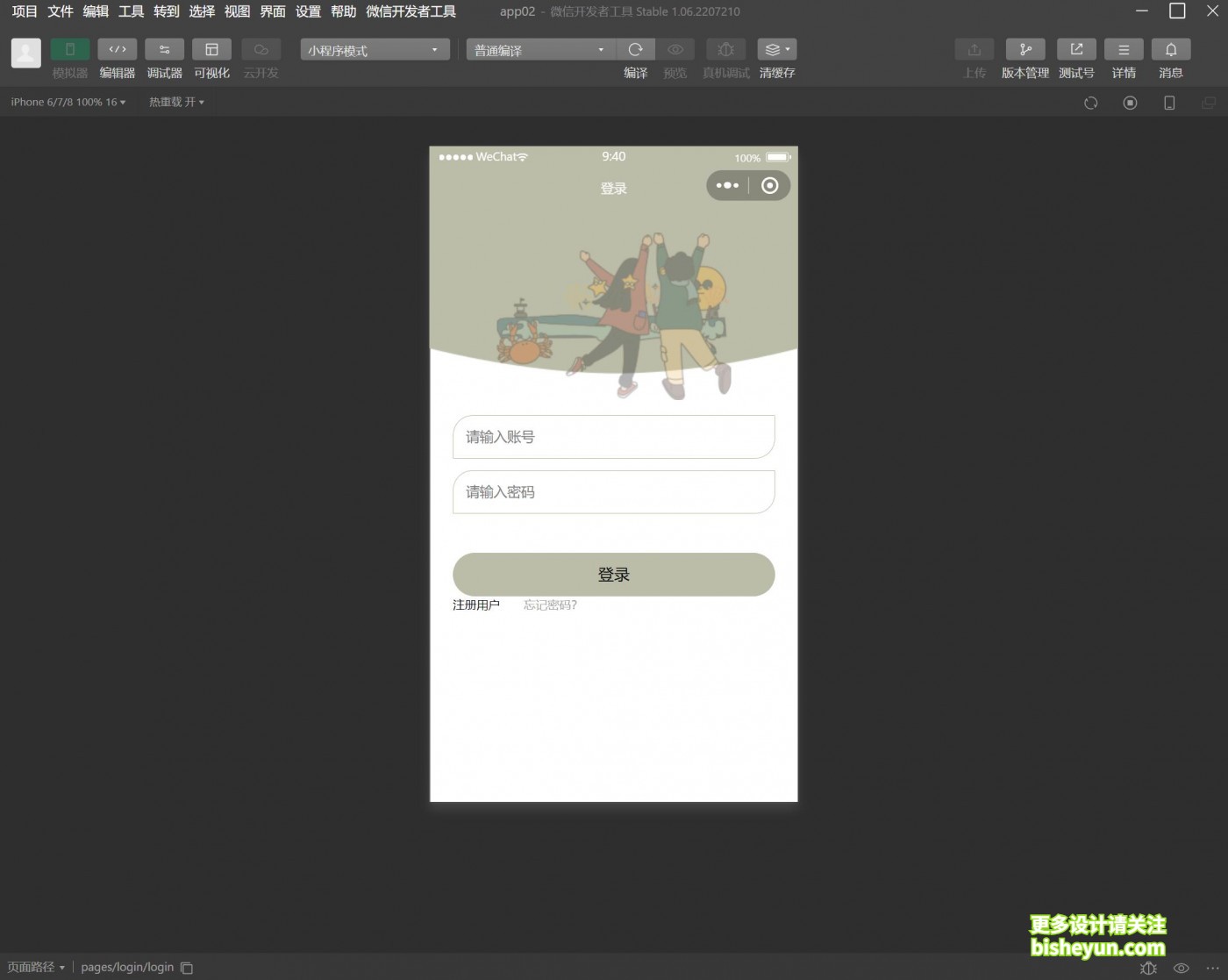Viewport: 1228px width, 980px height.
Task: Click the cloud development icon
Action: point(261,50)
